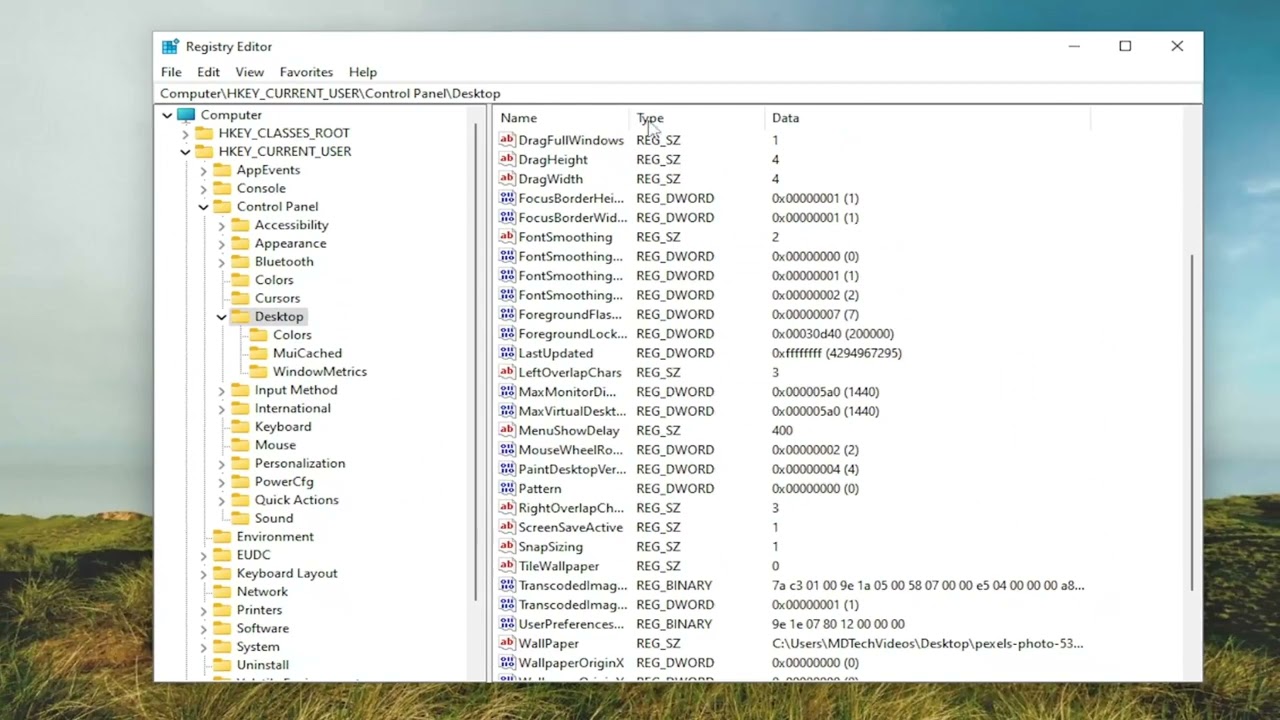
Task: Click the Environment folder icon
Action: coord(222,537)
